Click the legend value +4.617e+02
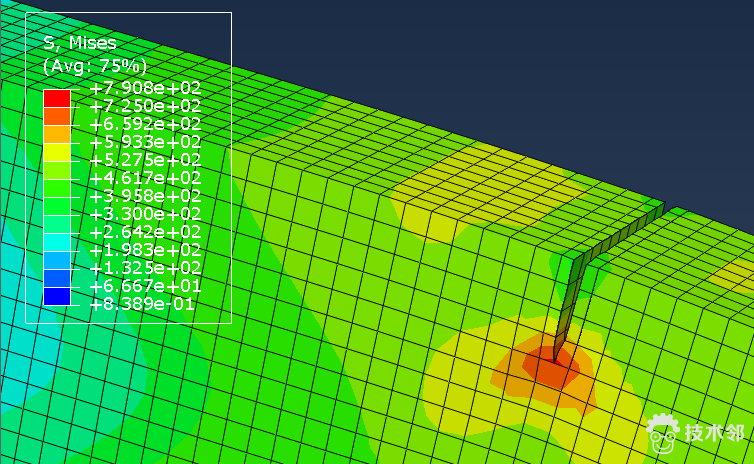This screenshot has width=754, height=464. pyautogui.click(x=145, y=178)
